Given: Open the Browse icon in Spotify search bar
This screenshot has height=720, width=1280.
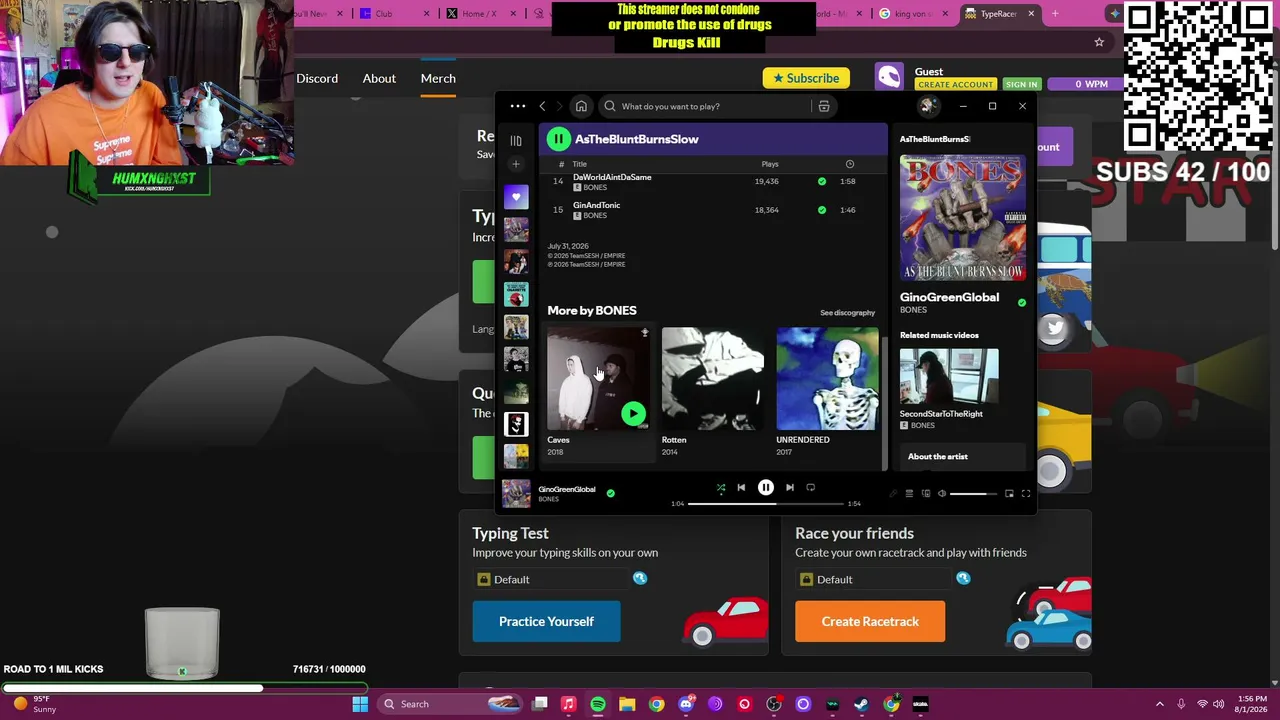Looking at the screenshot, I should (824, 106).
